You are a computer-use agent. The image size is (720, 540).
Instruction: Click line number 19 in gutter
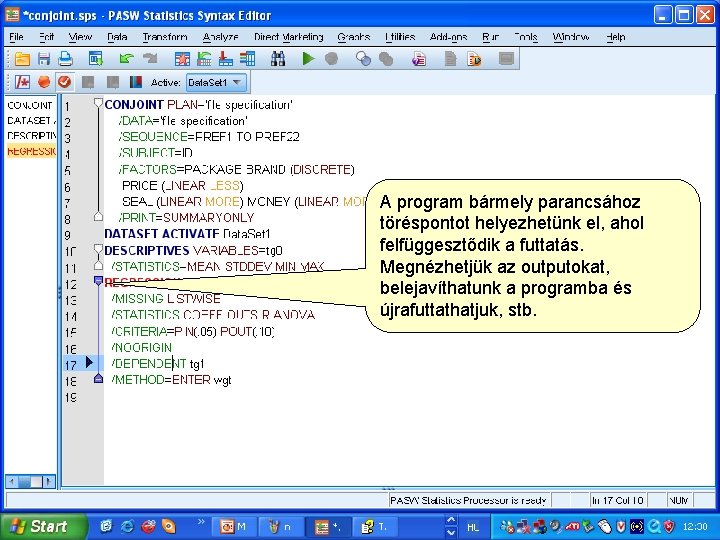coord(70,397)
